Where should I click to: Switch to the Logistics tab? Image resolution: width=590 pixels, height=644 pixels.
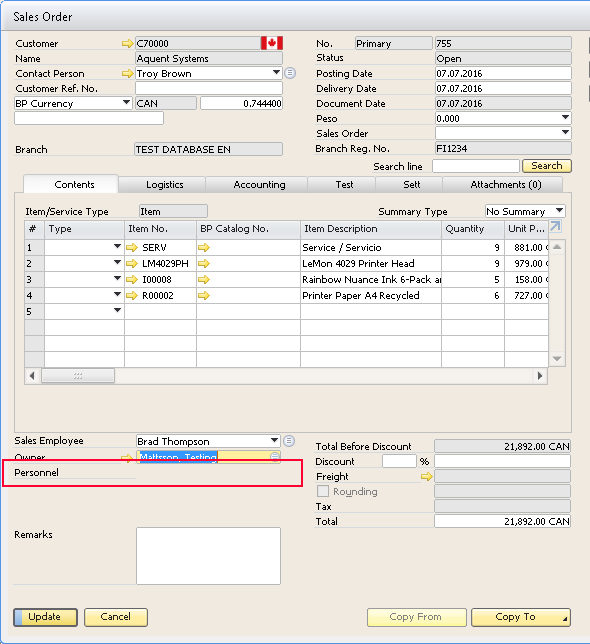coord(165,185)
